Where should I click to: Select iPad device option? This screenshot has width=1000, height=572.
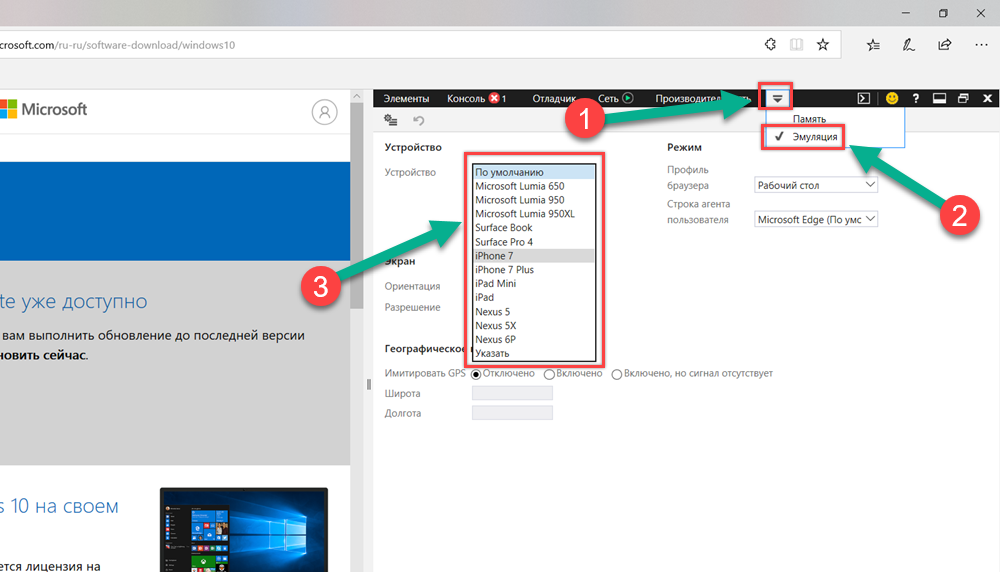coord(534,297)
